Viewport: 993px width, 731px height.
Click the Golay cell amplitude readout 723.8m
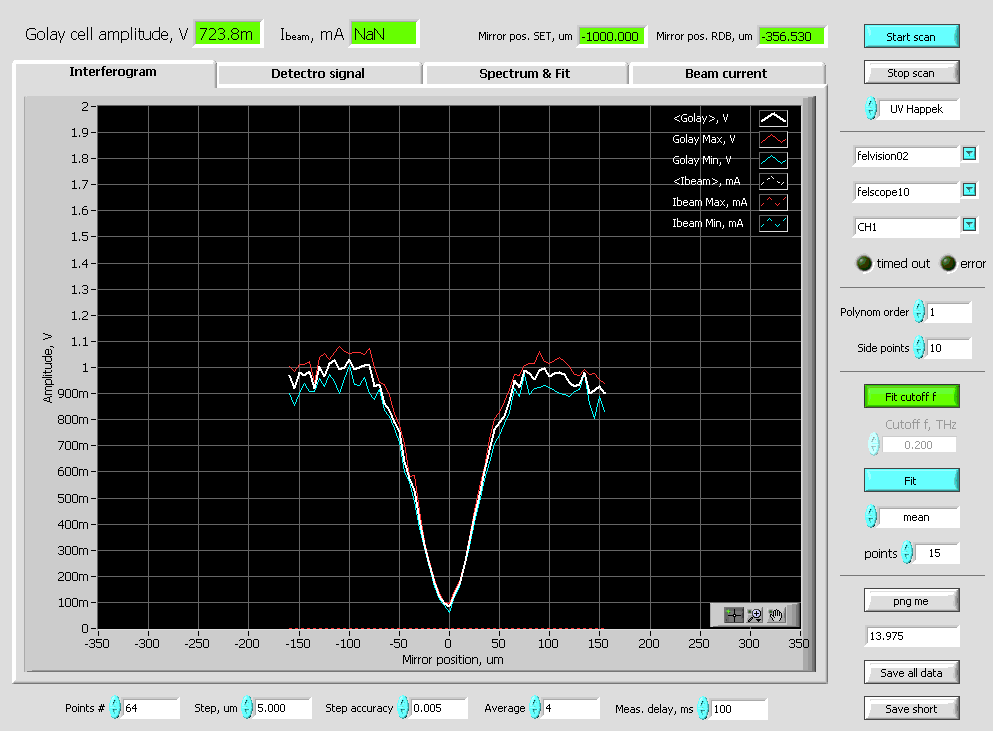227,34
